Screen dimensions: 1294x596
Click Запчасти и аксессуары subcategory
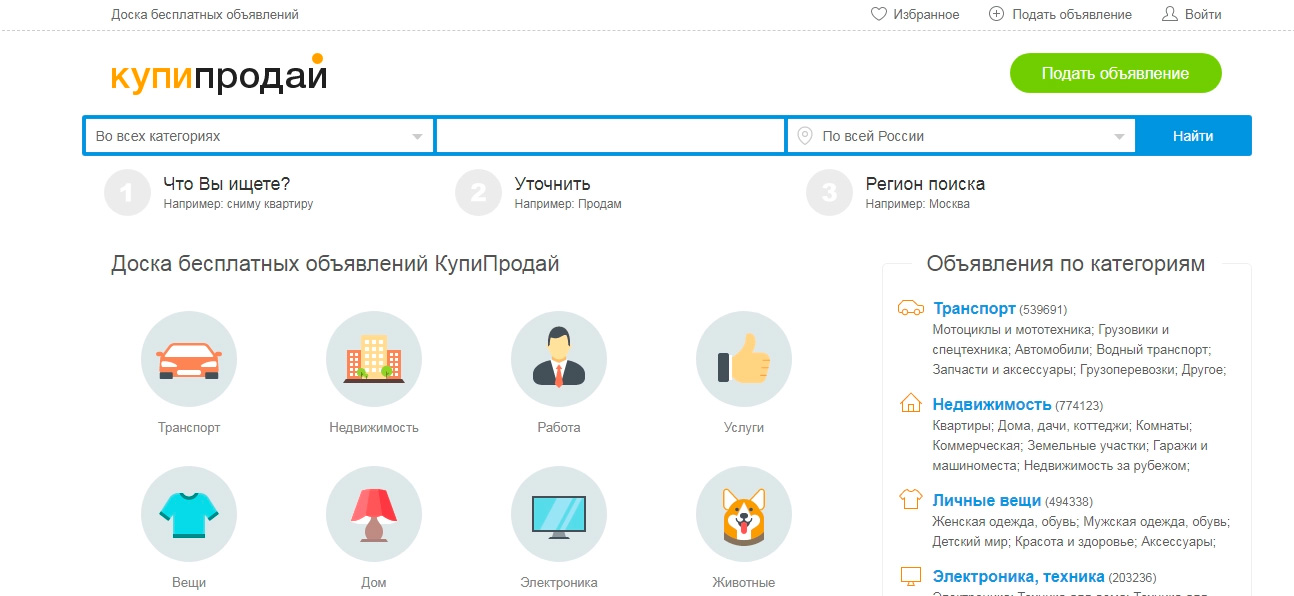[1004, 369]
